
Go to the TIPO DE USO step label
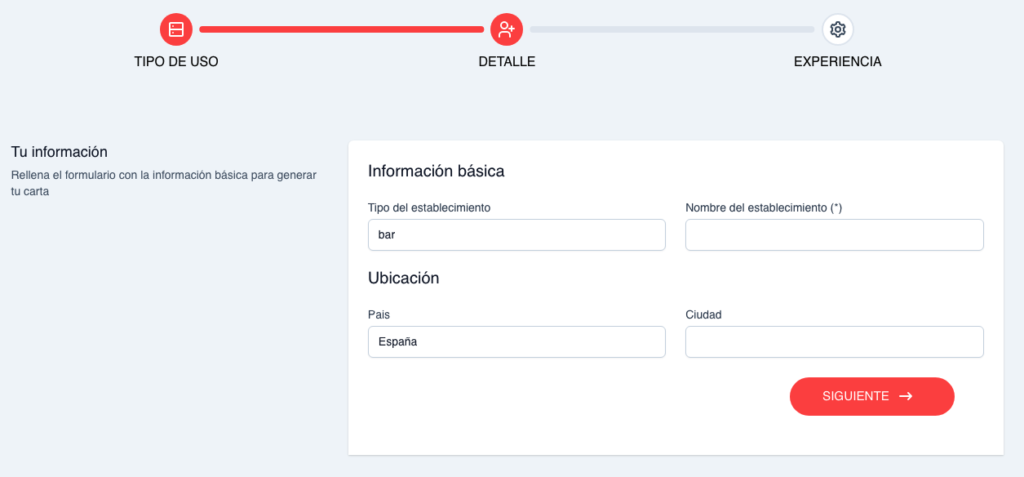[x=176, y=61]
